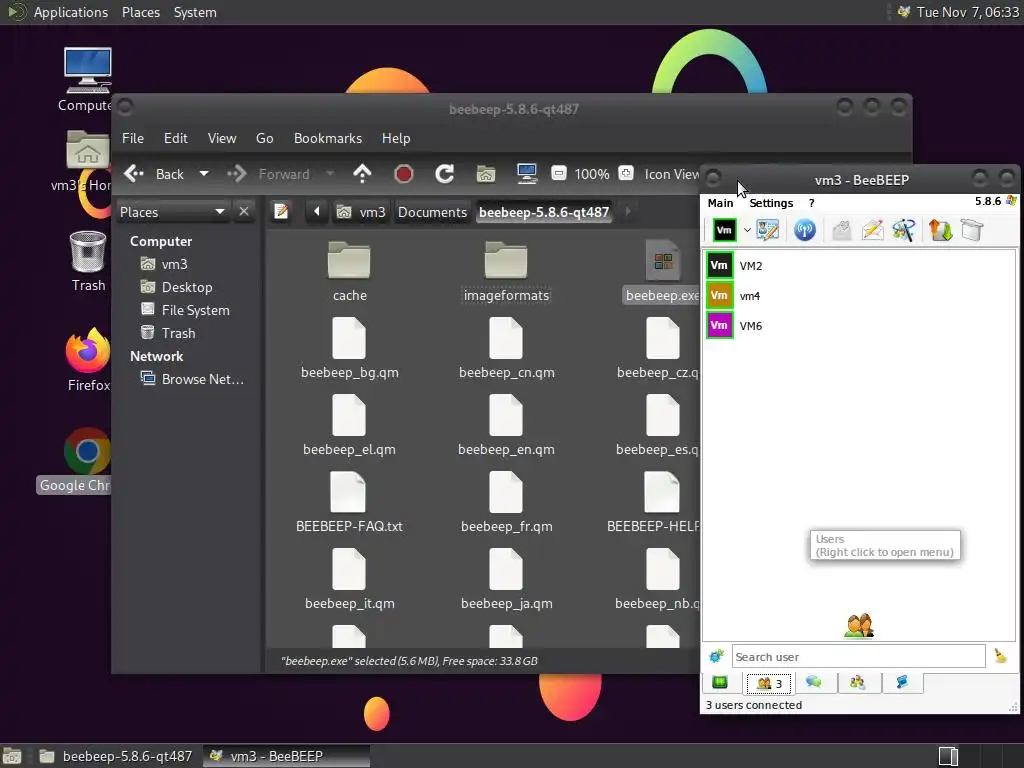Open Settings menu in BeeBEEP

[771, 203]
